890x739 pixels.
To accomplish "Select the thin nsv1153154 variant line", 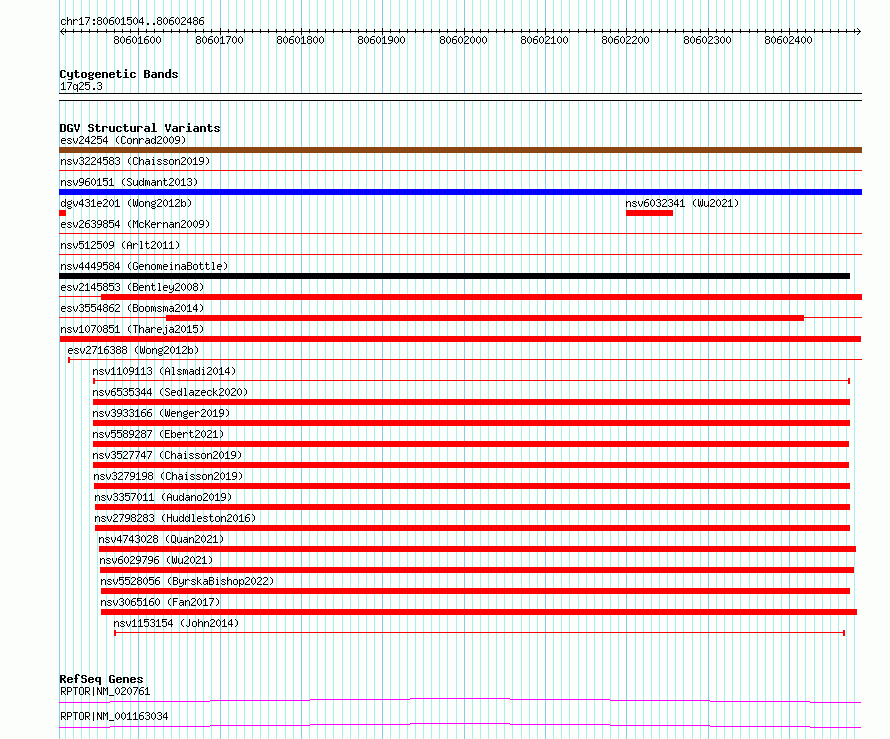I will coord(480,633).
